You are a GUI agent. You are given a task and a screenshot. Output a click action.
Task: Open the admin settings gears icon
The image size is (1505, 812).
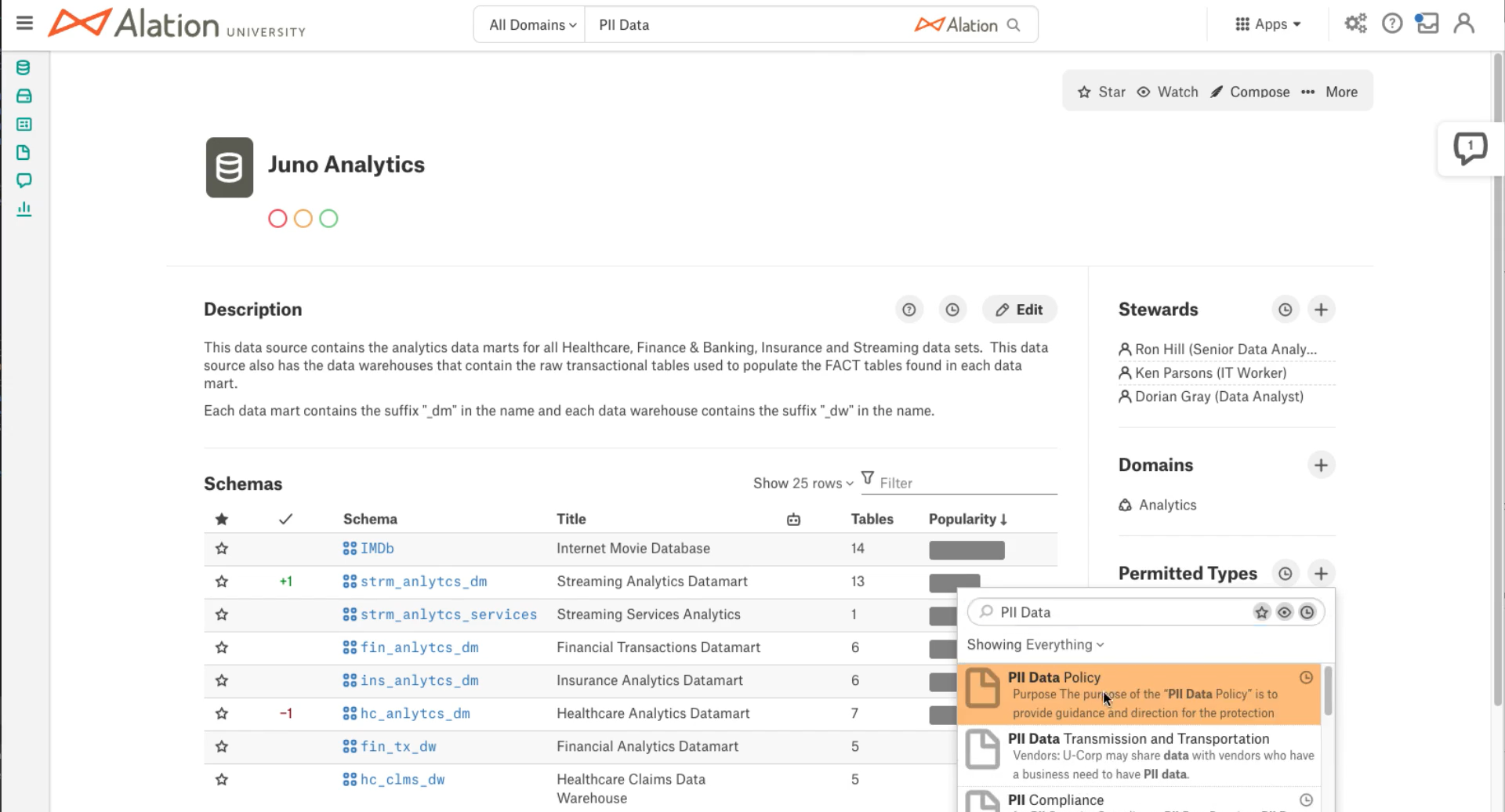[x=1355, y=24]
